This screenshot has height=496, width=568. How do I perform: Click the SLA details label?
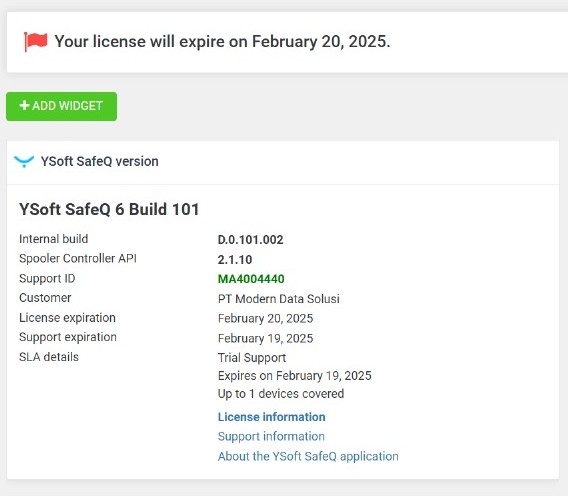[x=49, y=357]
